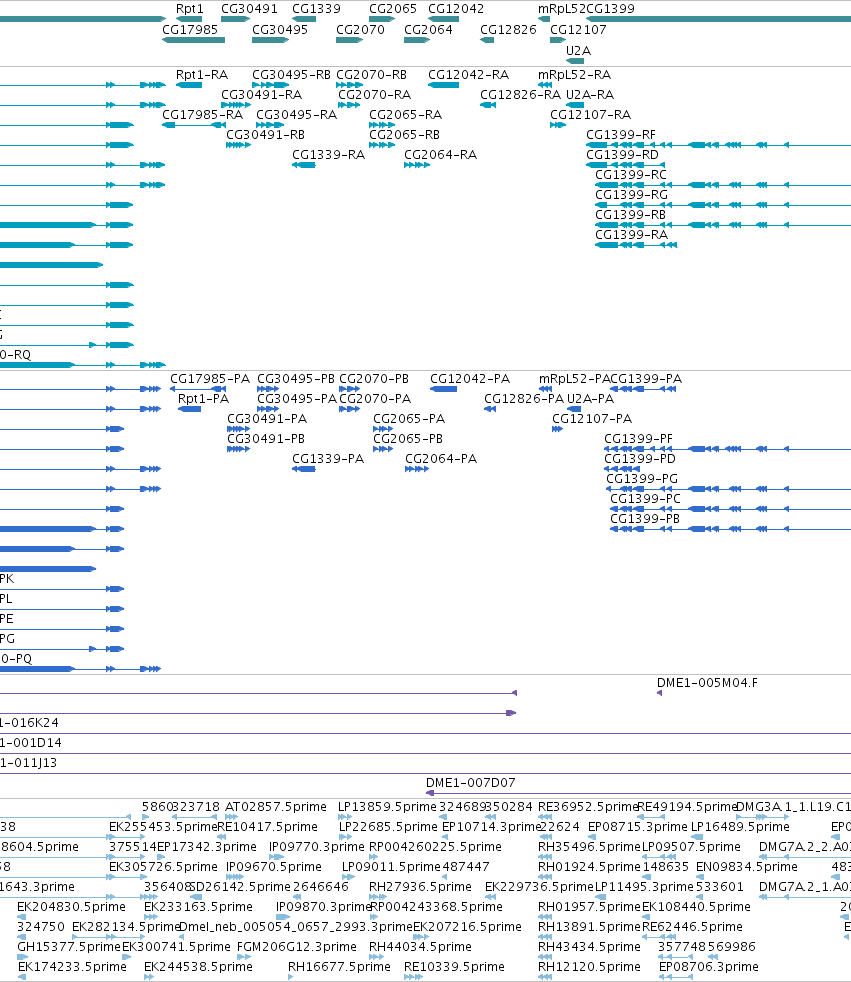Select transcript CG1399-RD label
Image resolution: width=851 pixels, height=982 pixels.
coord(622,155)
